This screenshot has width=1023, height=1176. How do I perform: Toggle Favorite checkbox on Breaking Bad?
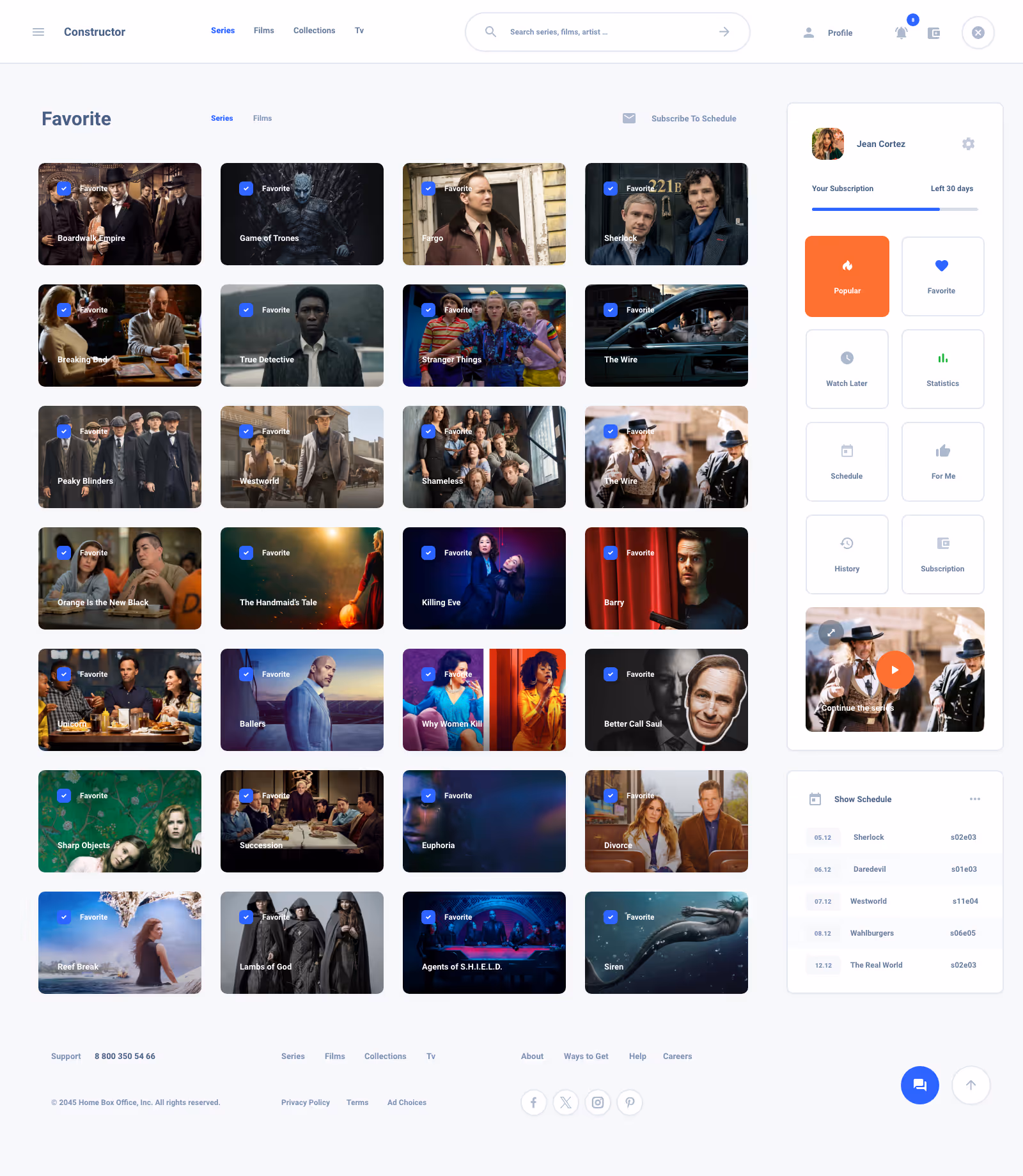click(64, 310)
